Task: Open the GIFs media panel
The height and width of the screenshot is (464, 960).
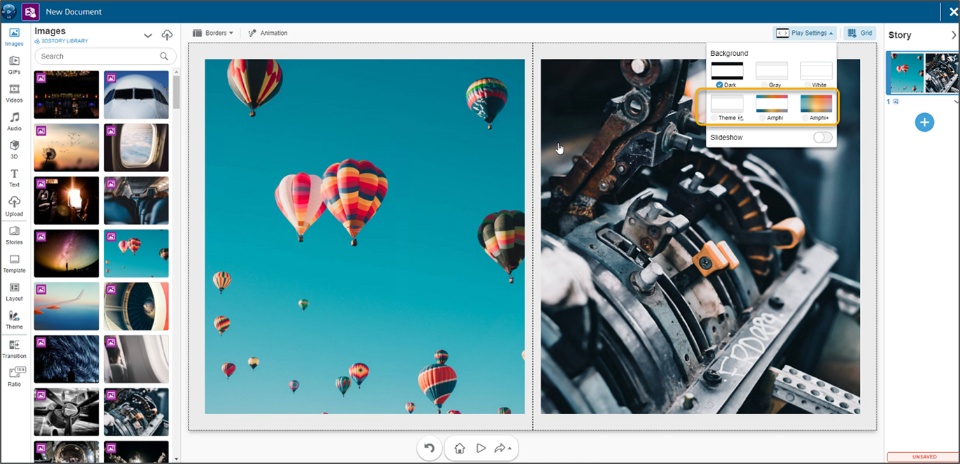Action: 14,64
